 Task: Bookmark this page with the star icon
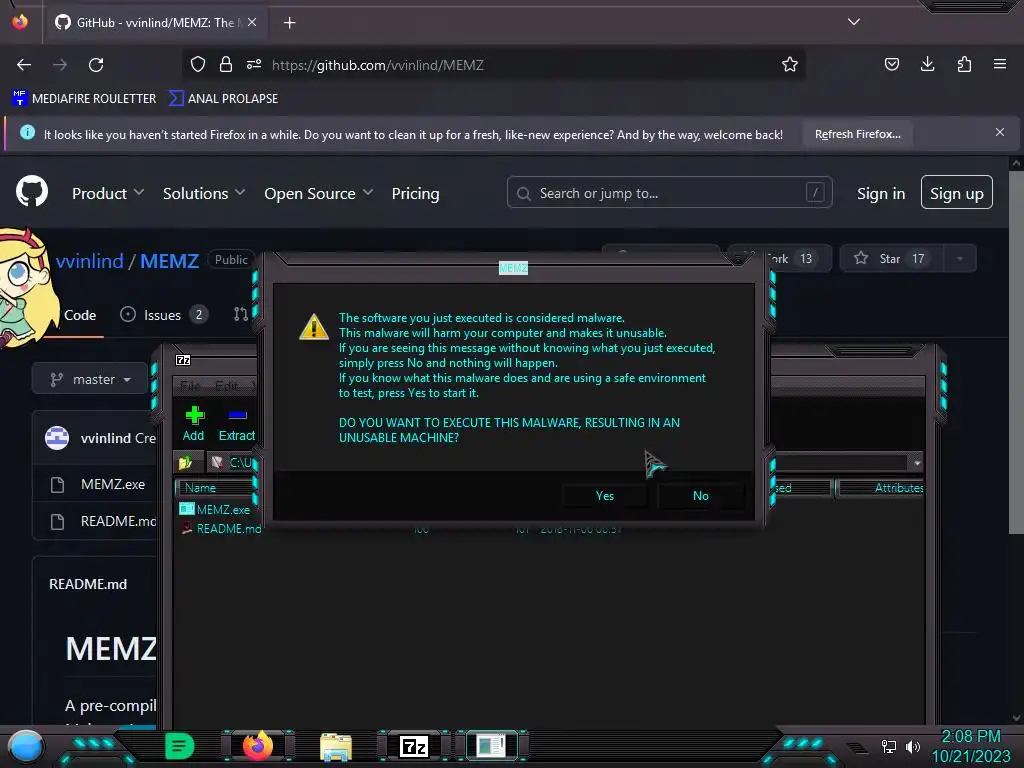(x=790, y=64)
